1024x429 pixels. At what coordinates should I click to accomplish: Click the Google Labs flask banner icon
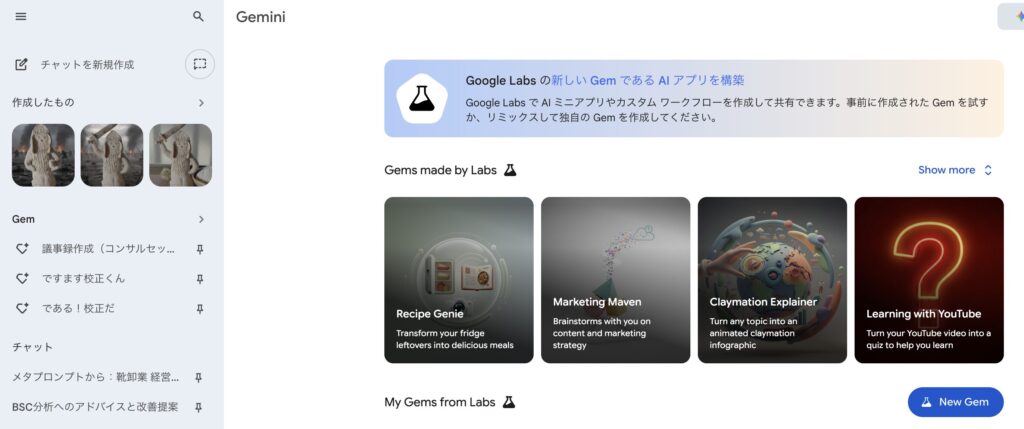pos(422,99)
